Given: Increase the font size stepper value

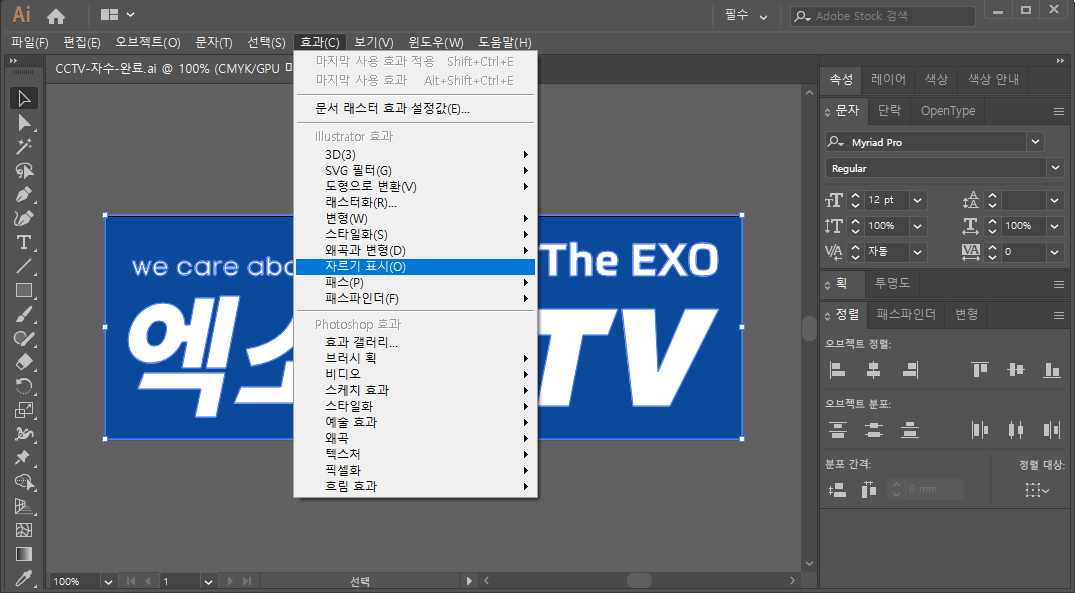Looking at the screenshot, I should 855,195.
